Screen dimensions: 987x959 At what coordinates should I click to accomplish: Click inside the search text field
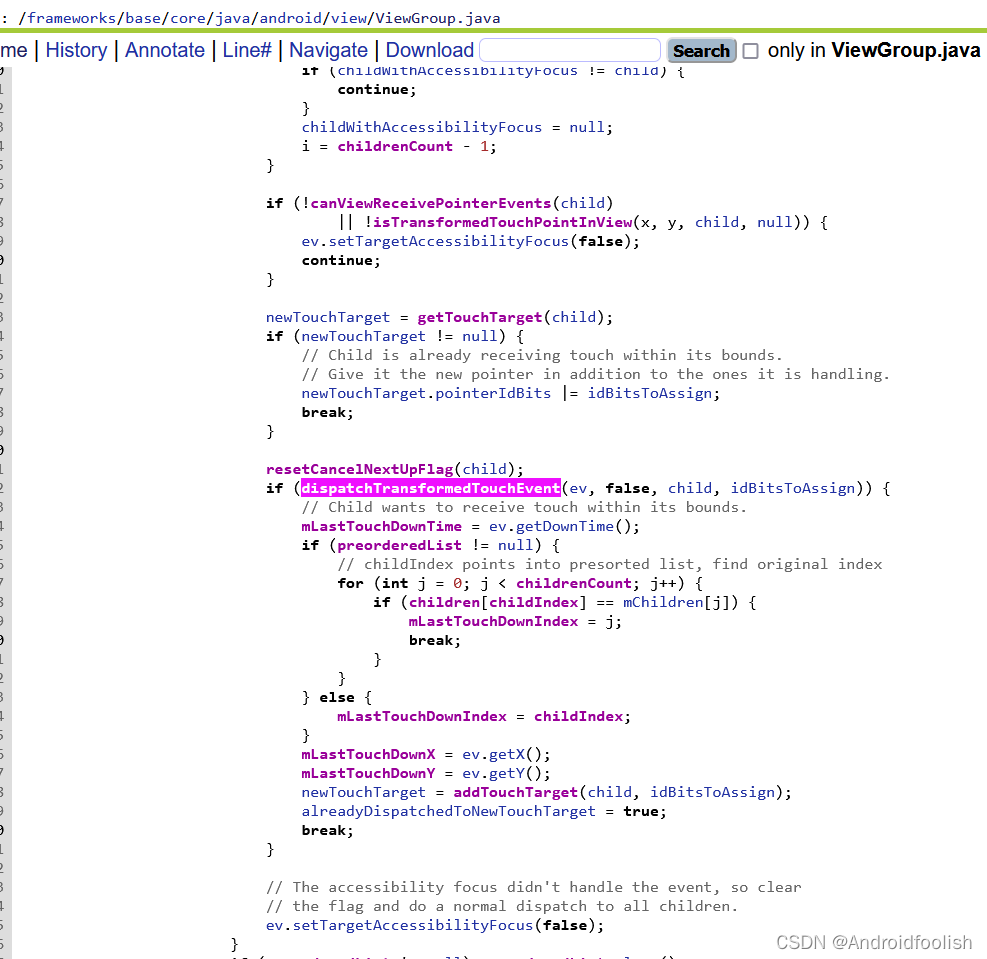pos(568,49)
